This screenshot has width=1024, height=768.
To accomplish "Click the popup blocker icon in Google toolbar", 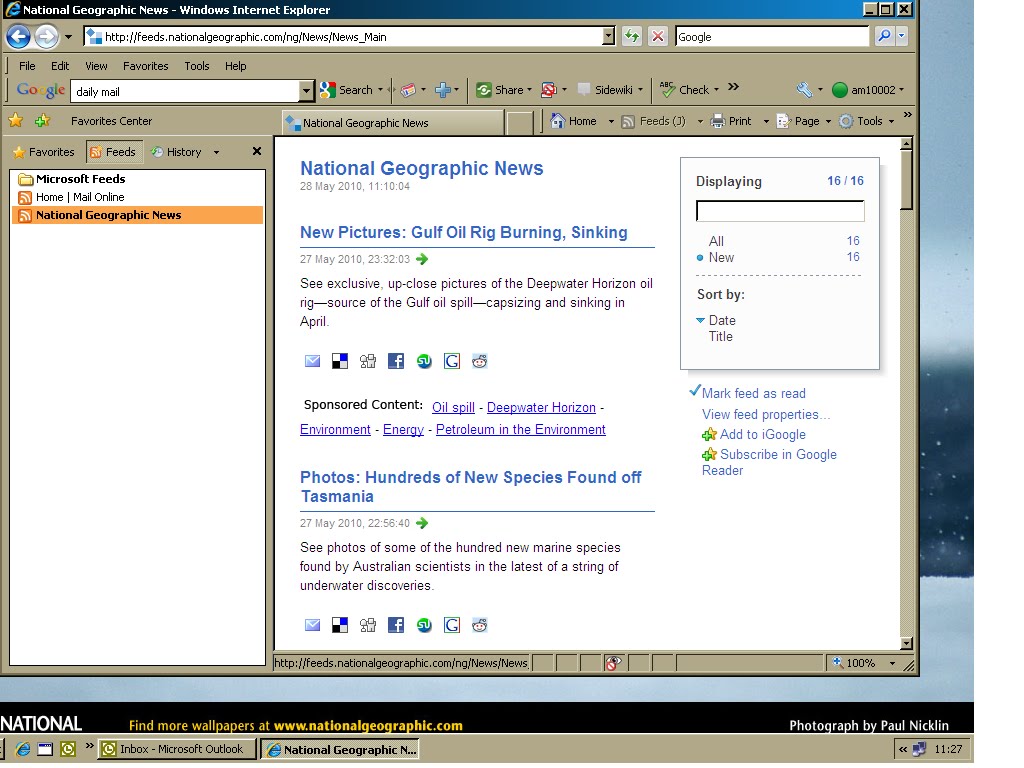I will [x=549, y=90].
